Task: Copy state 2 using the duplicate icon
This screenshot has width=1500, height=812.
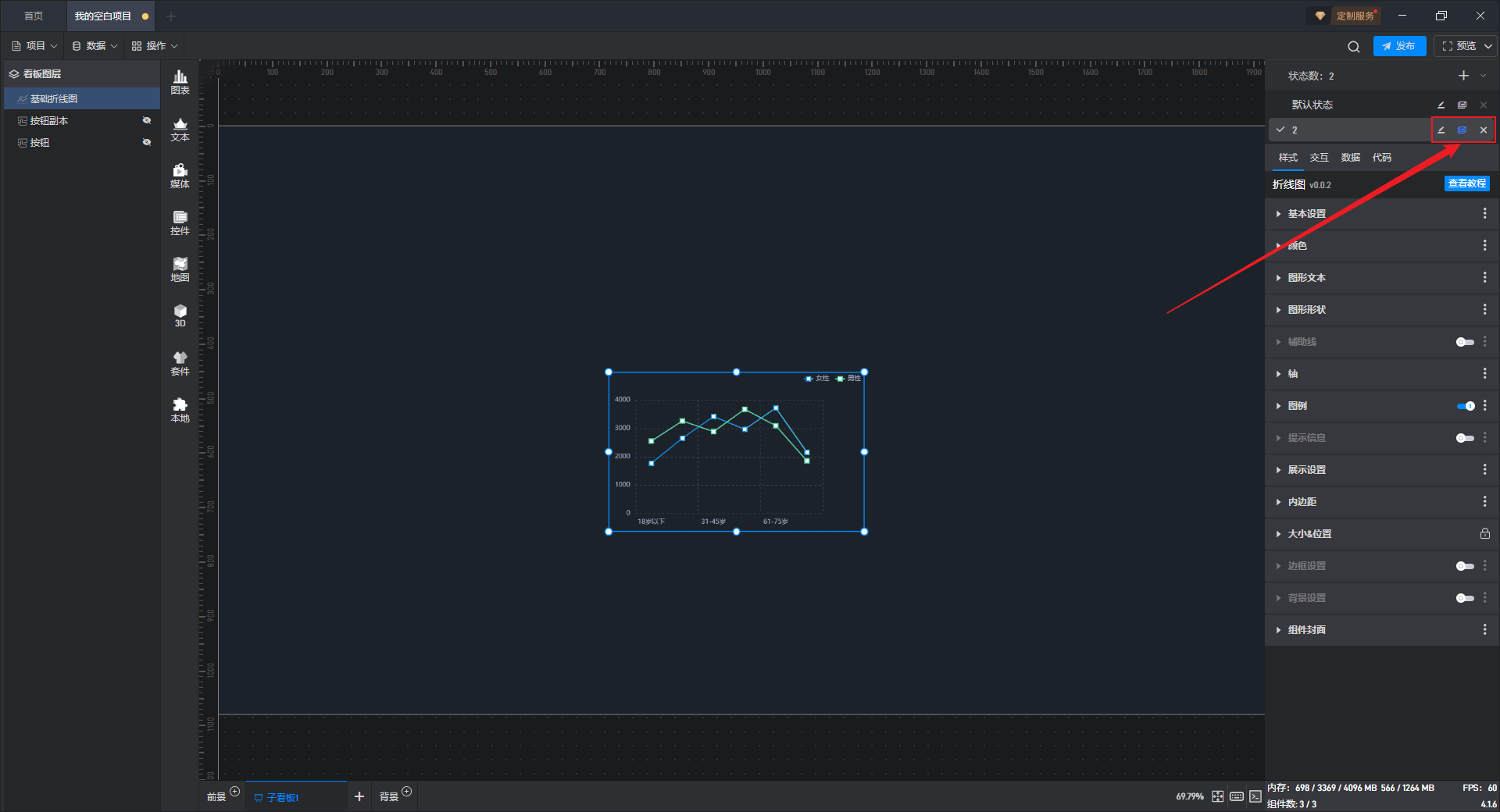Action: click(1462, 130)
